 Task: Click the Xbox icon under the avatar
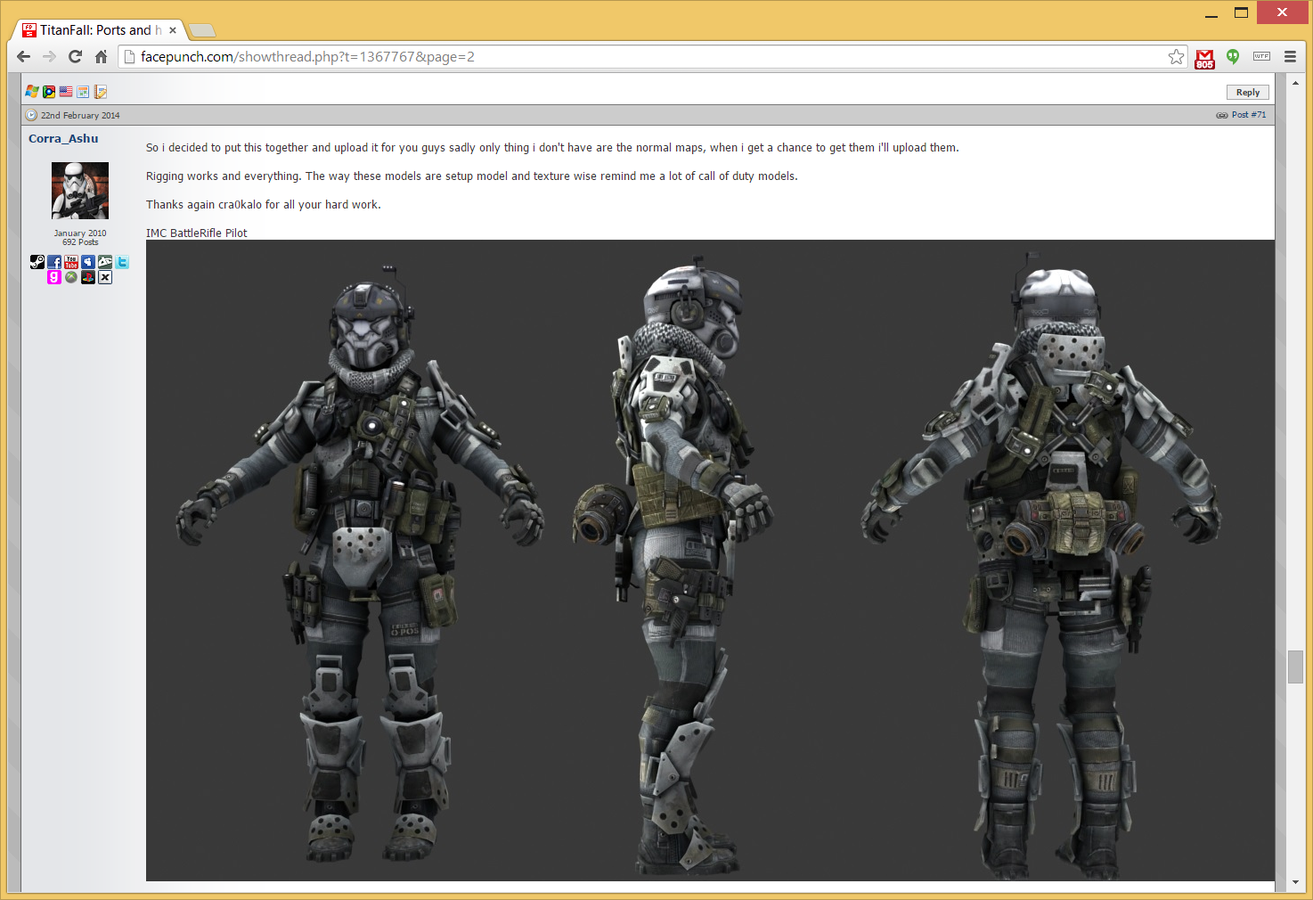point(71,277)
